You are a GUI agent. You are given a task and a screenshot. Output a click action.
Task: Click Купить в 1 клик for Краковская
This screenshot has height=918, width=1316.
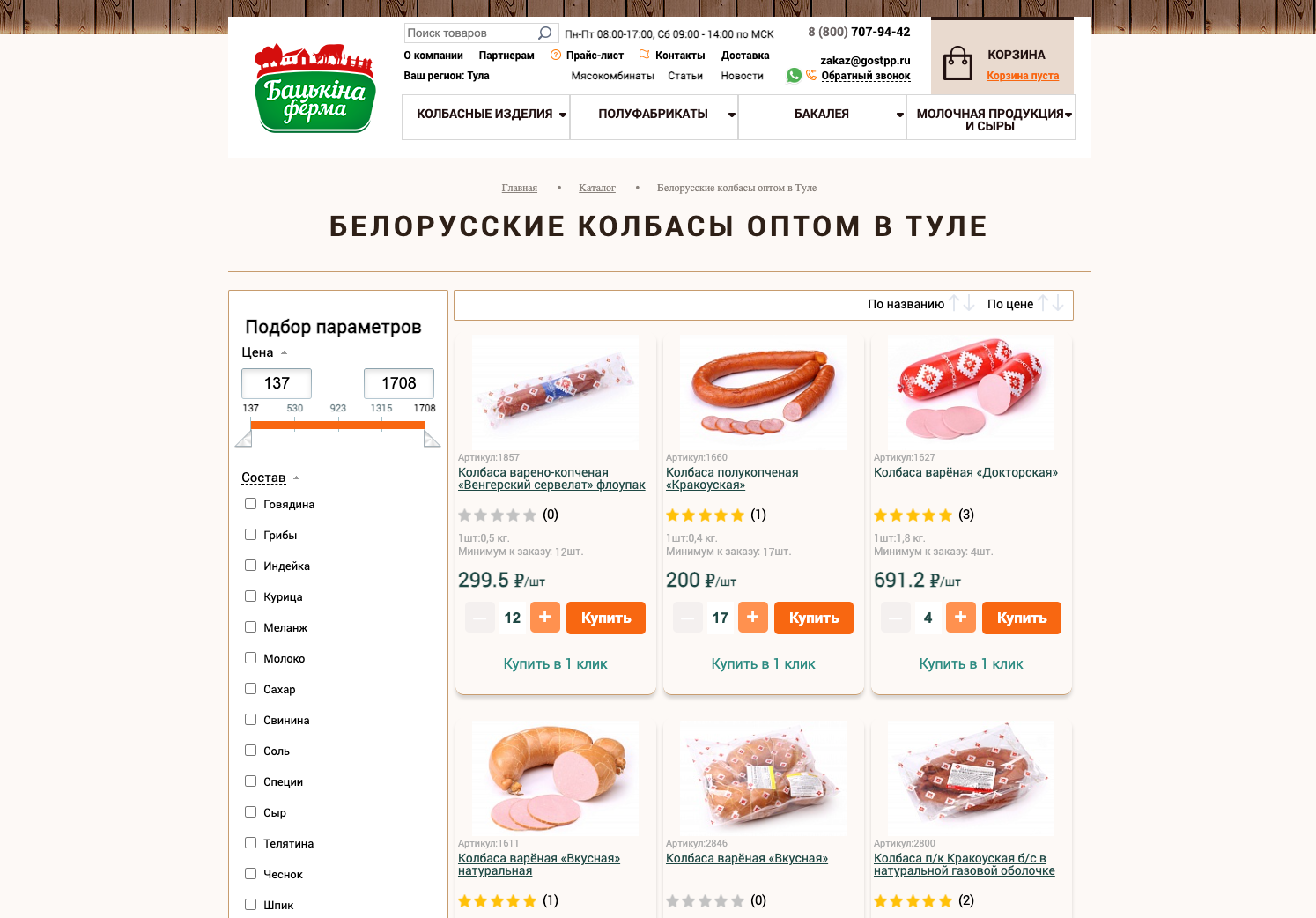click(x=763, y=663)
